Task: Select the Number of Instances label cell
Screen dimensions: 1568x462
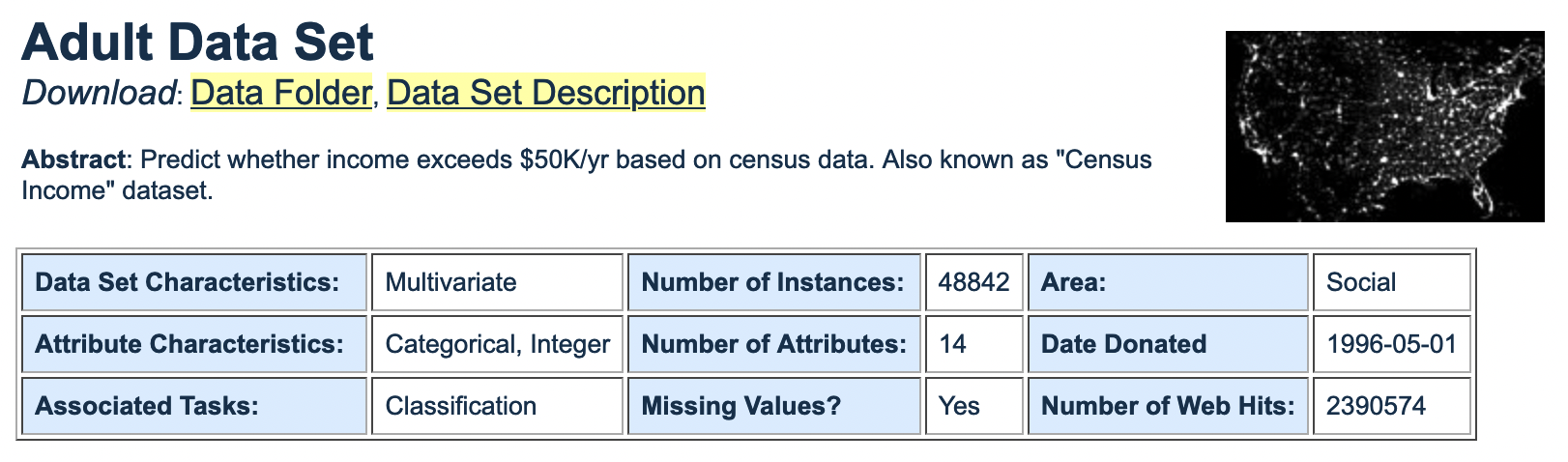Action: [x=773, y=282]
